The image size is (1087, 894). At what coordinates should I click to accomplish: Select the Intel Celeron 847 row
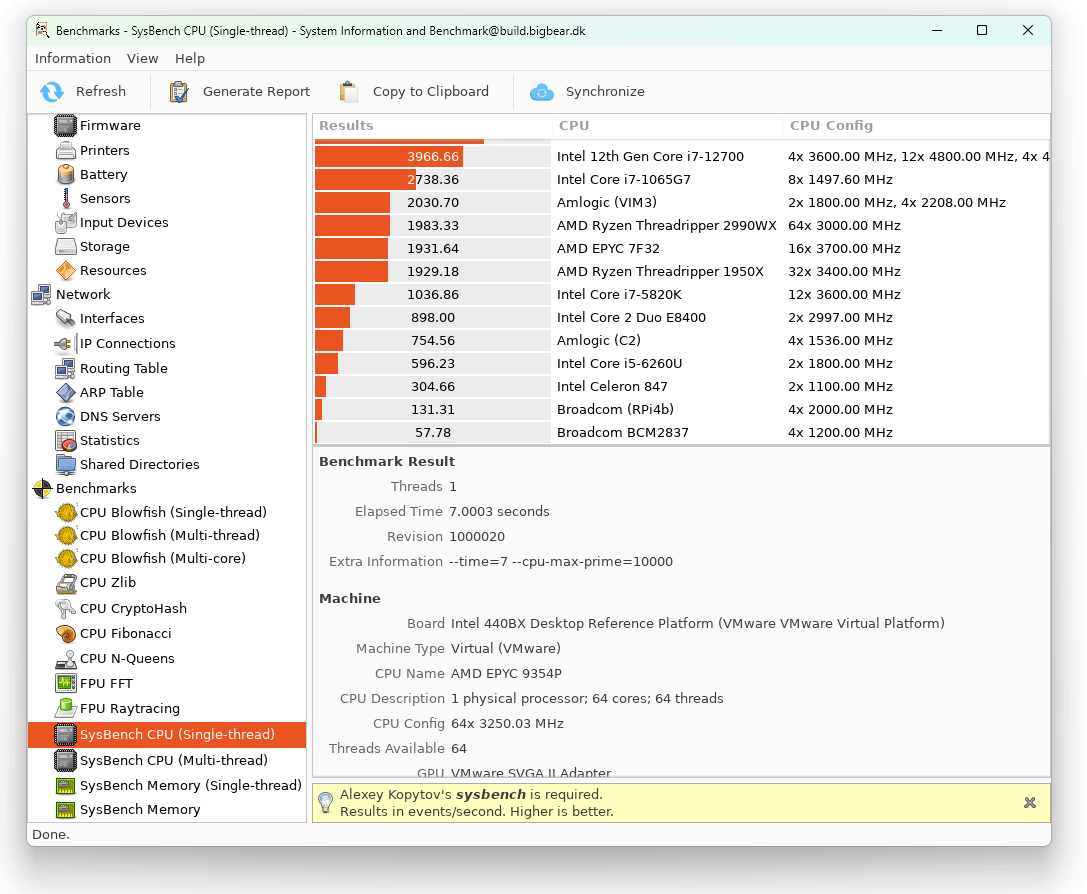tap(681, 386)
